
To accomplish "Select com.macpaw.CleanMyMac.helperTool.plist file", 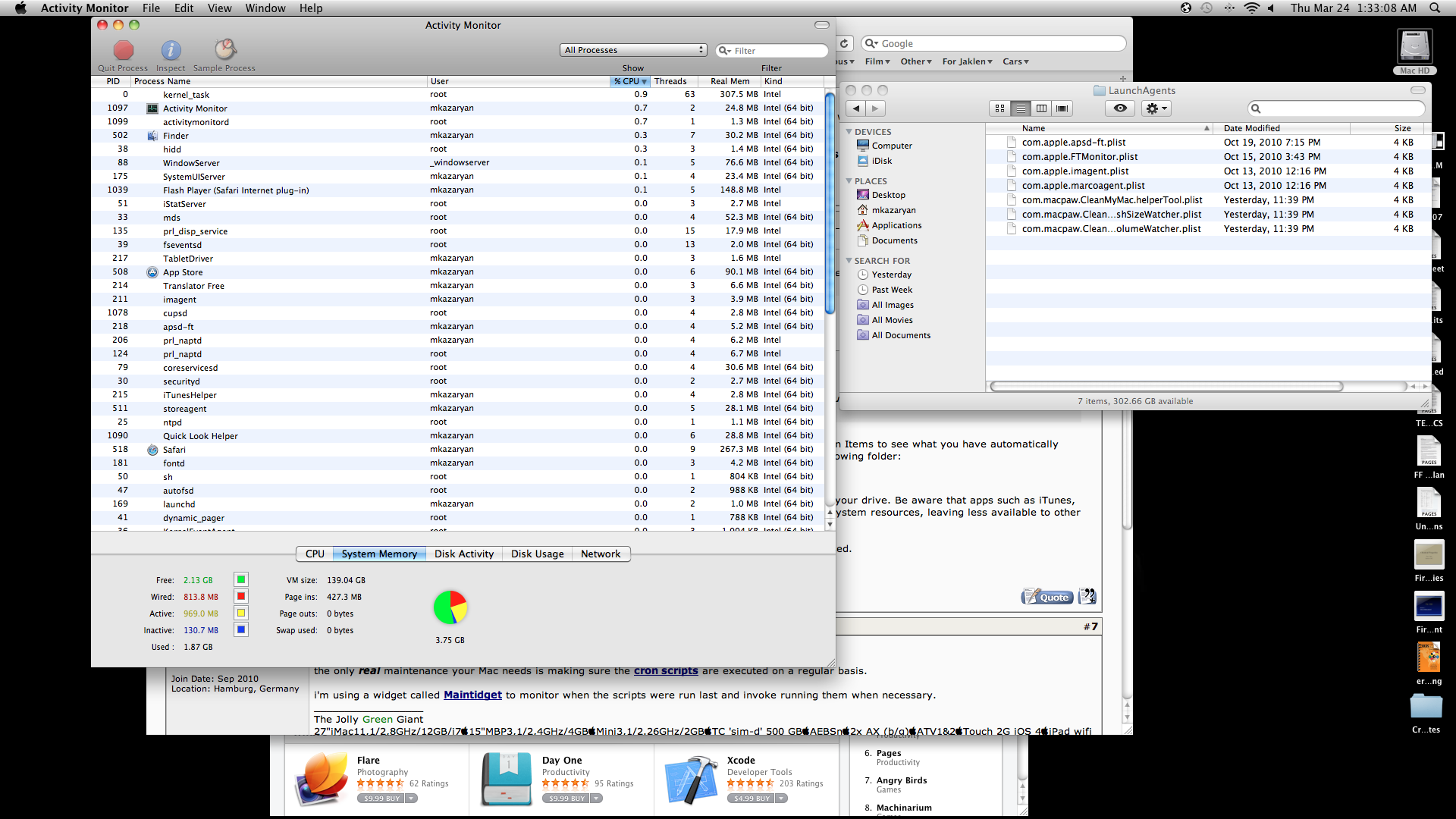I will [x=1112, y=200].
